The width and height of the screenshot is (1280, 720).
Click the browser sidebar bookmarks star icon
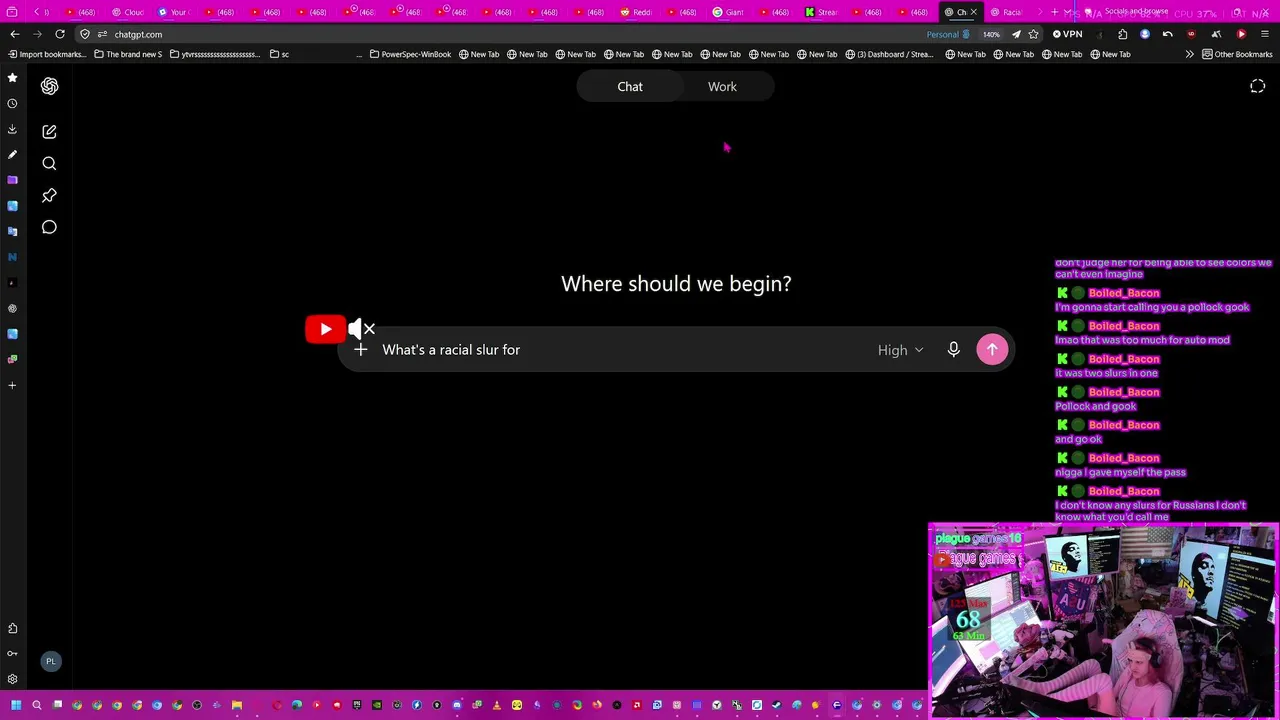12,77
